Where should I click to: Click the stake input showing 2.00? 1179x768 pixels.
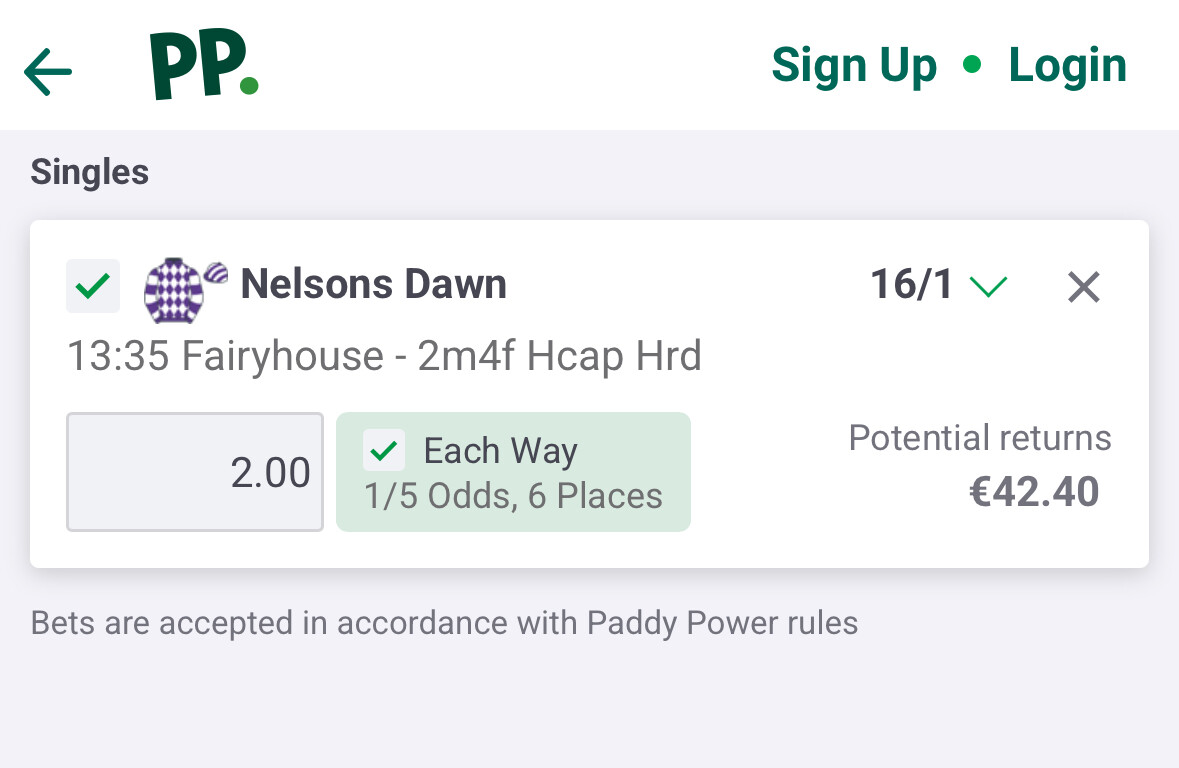click(x=195, y=472)
